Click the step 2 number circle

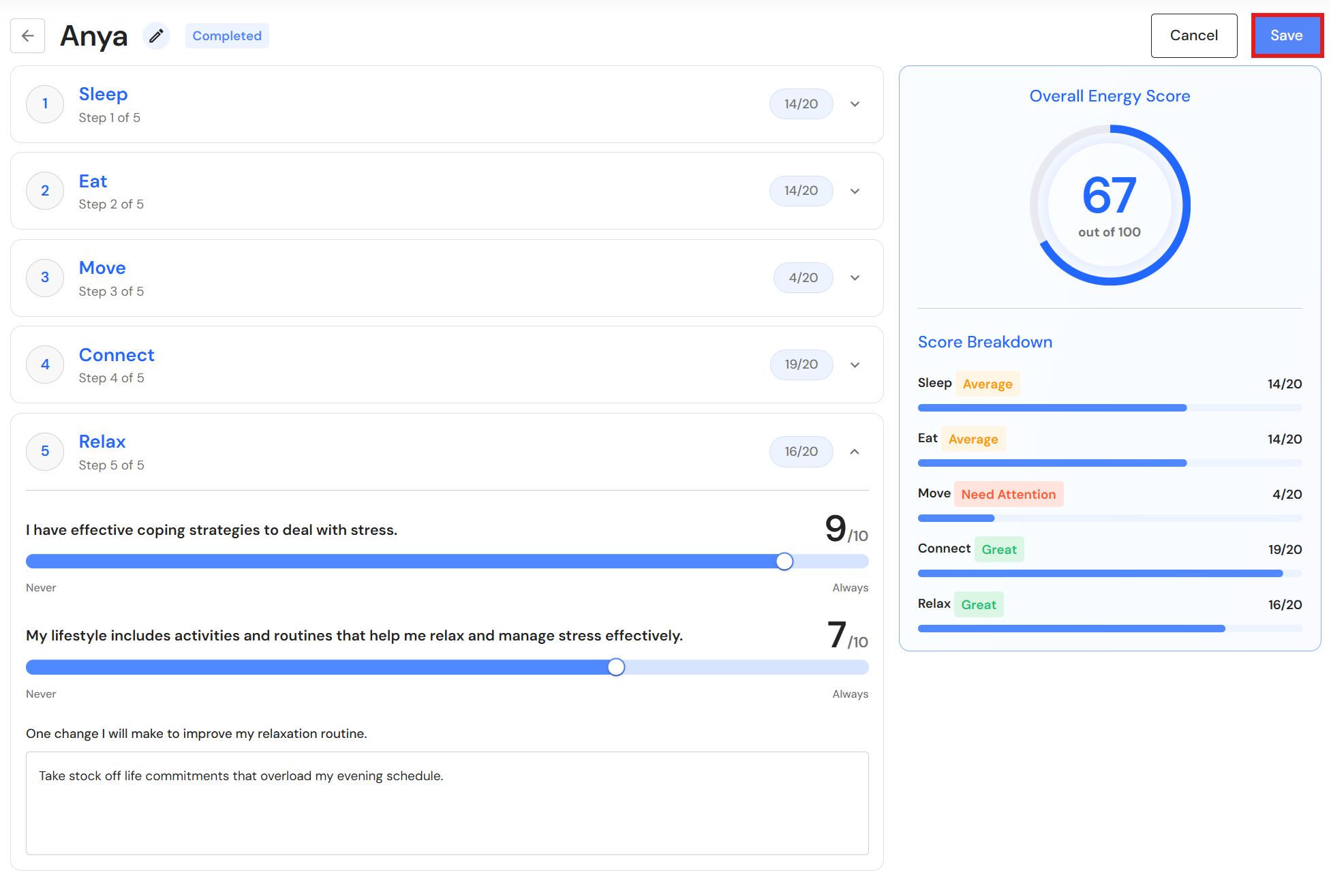(x=45, y=191)
